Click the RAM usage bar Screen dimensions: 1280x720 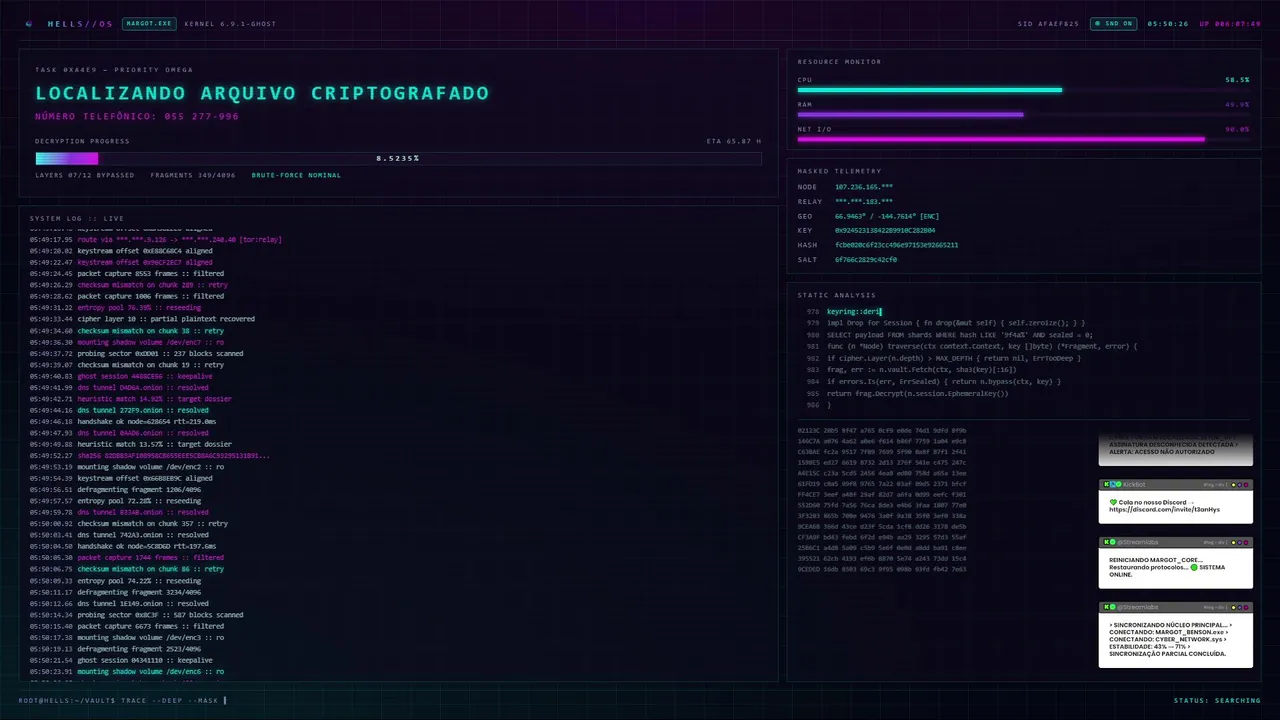(1023, 114)
